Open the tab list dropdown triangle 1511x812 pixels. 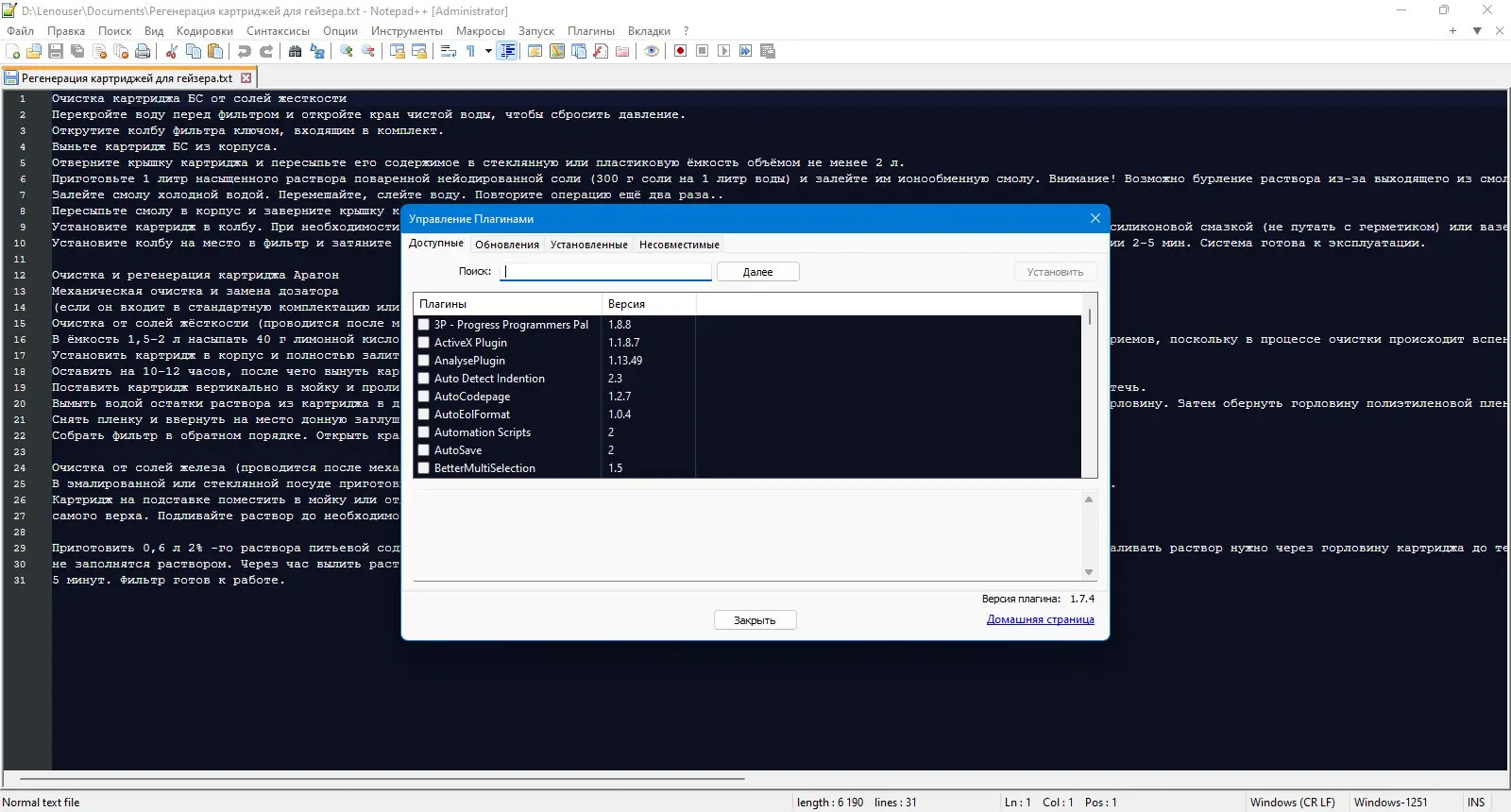click(x=1477, y=31)
